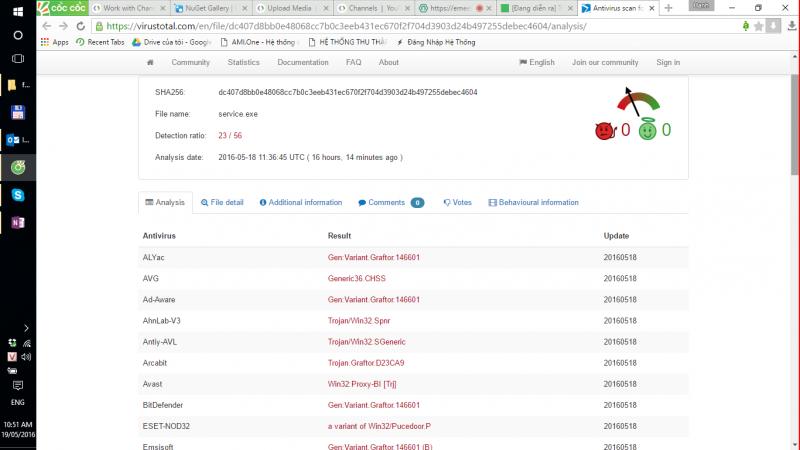Open Statistics in the navigation bar

coord(243,62)
